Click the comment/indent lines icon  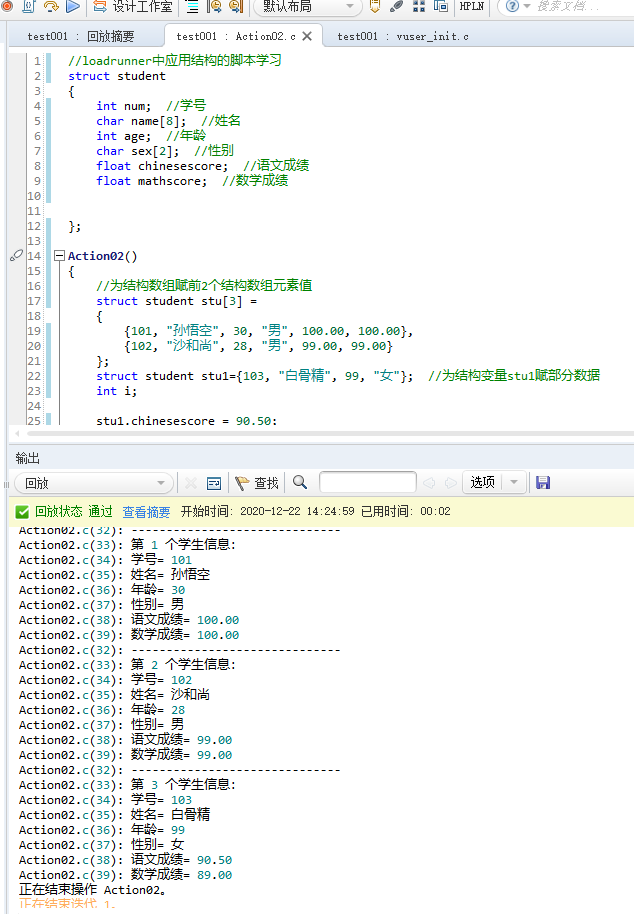click(x=192, y=6)
